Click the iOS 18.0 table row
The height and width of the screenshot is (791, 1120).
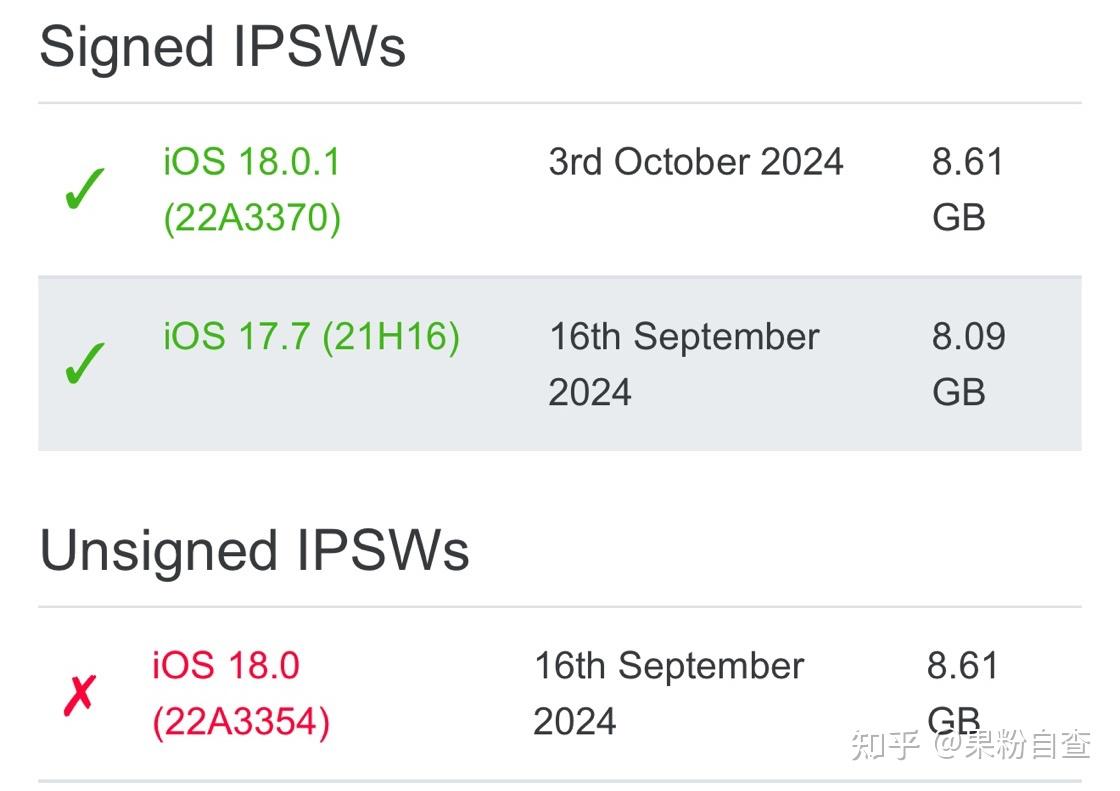click(560, 692)
